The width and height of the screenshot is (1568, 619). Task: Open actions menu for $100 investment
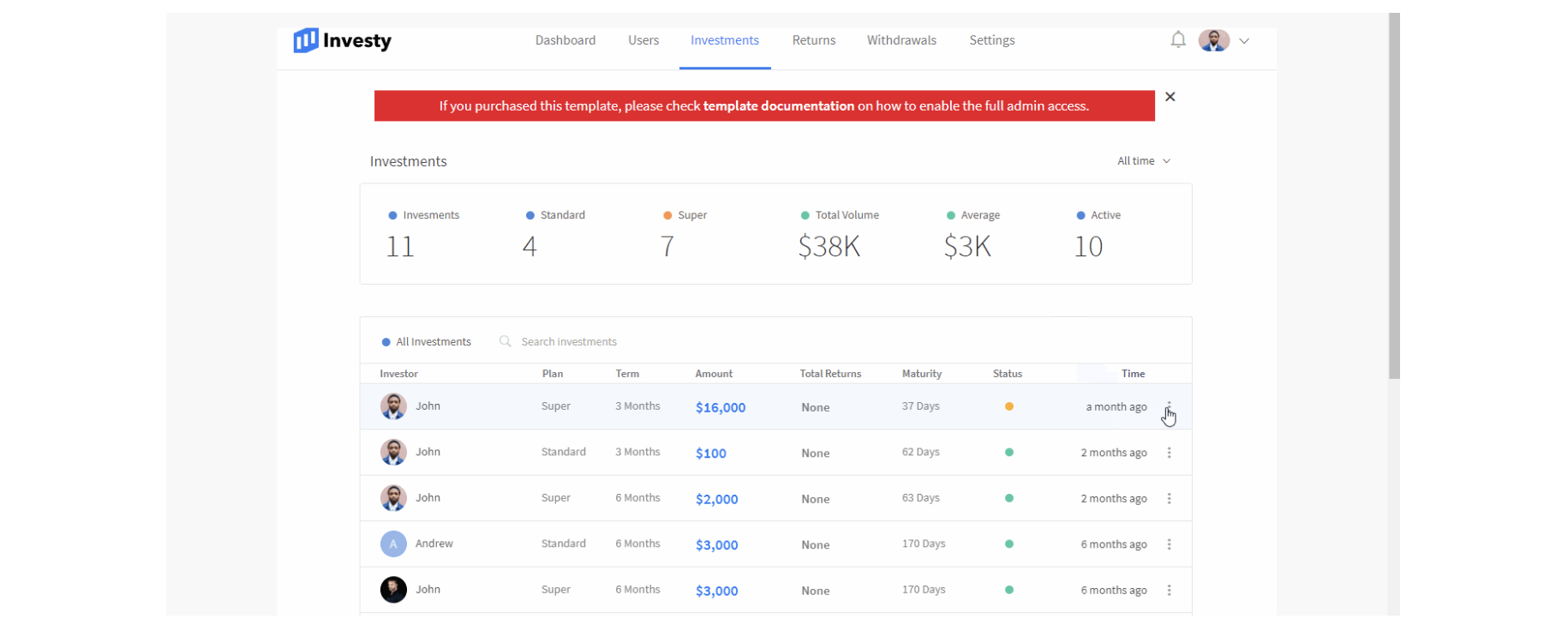point(1169,453)
